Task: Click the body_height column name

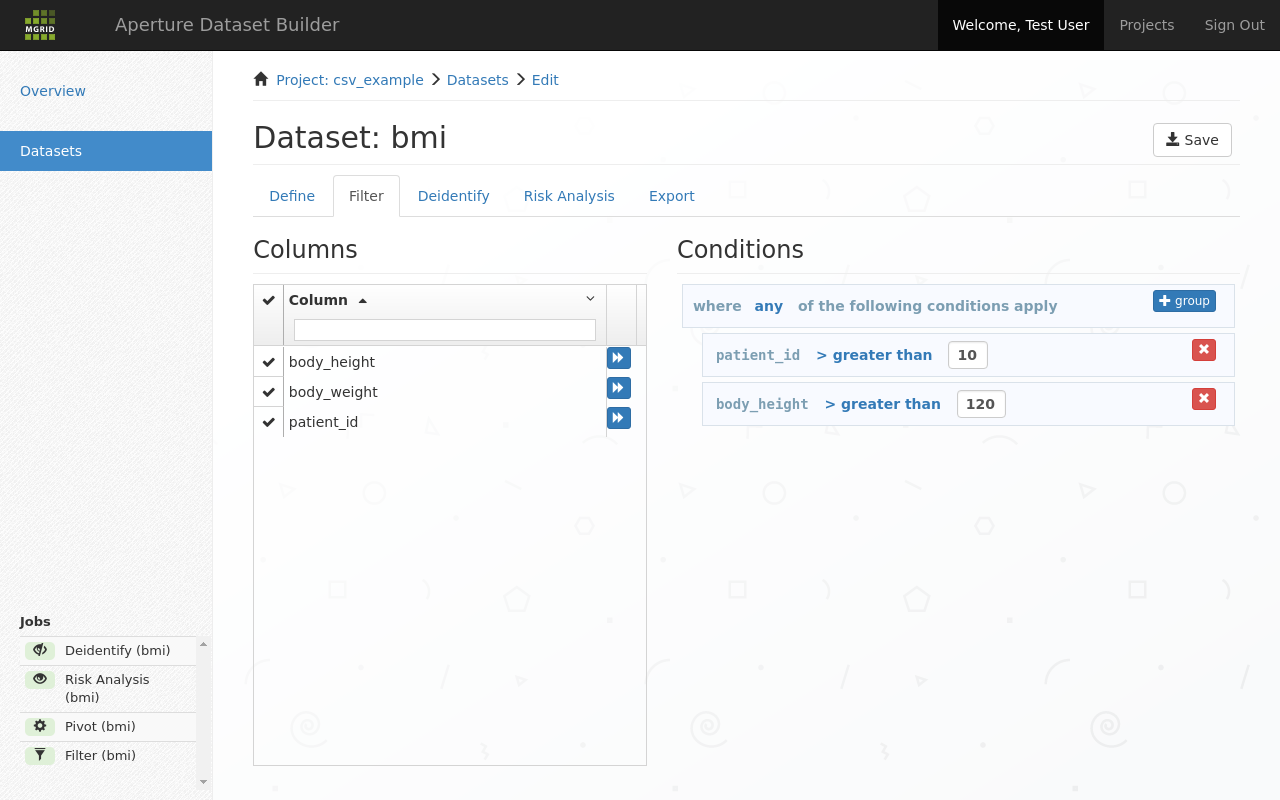Action: tap(332, 362)
